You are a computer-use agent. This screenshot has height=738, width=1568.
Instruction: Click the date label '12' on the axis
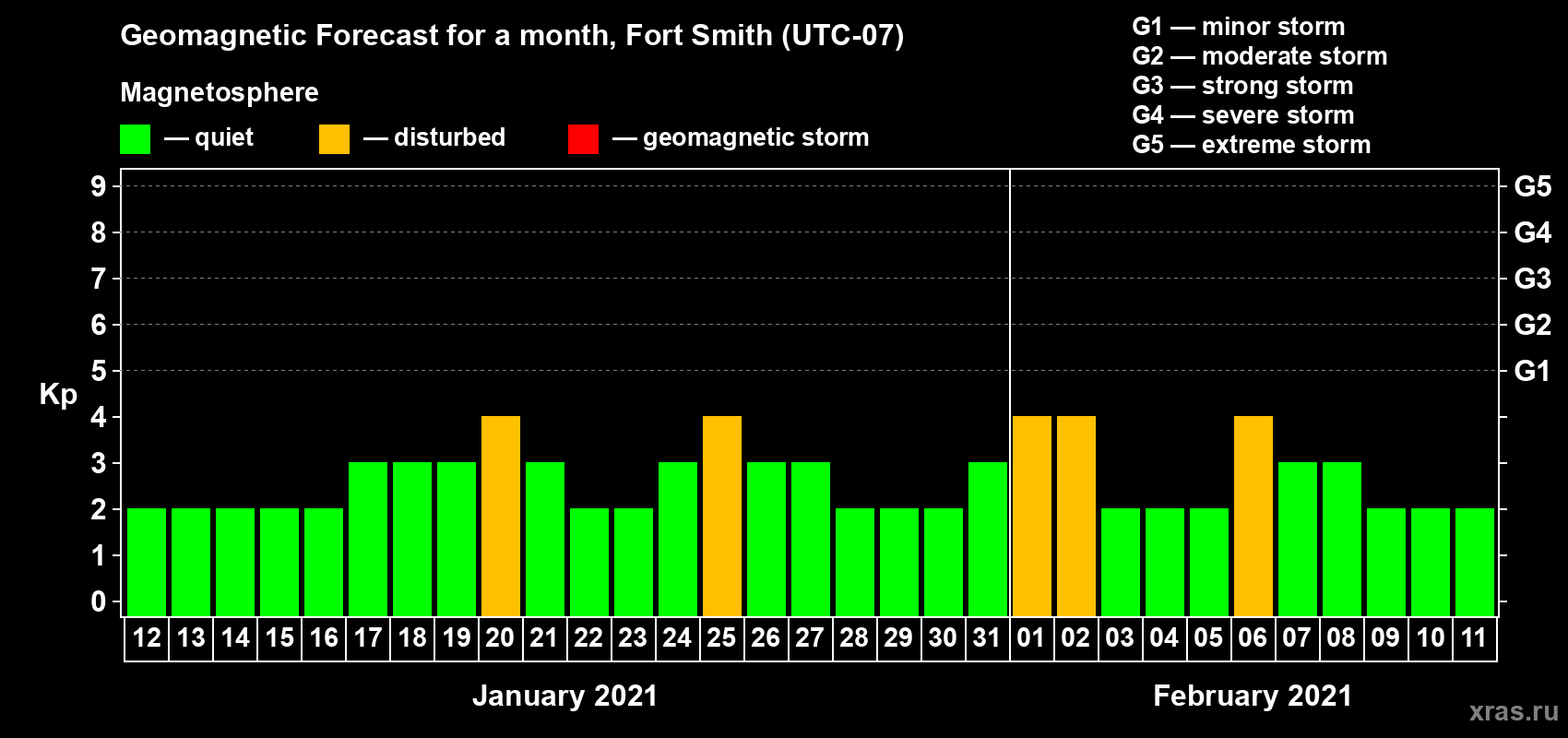147,637
